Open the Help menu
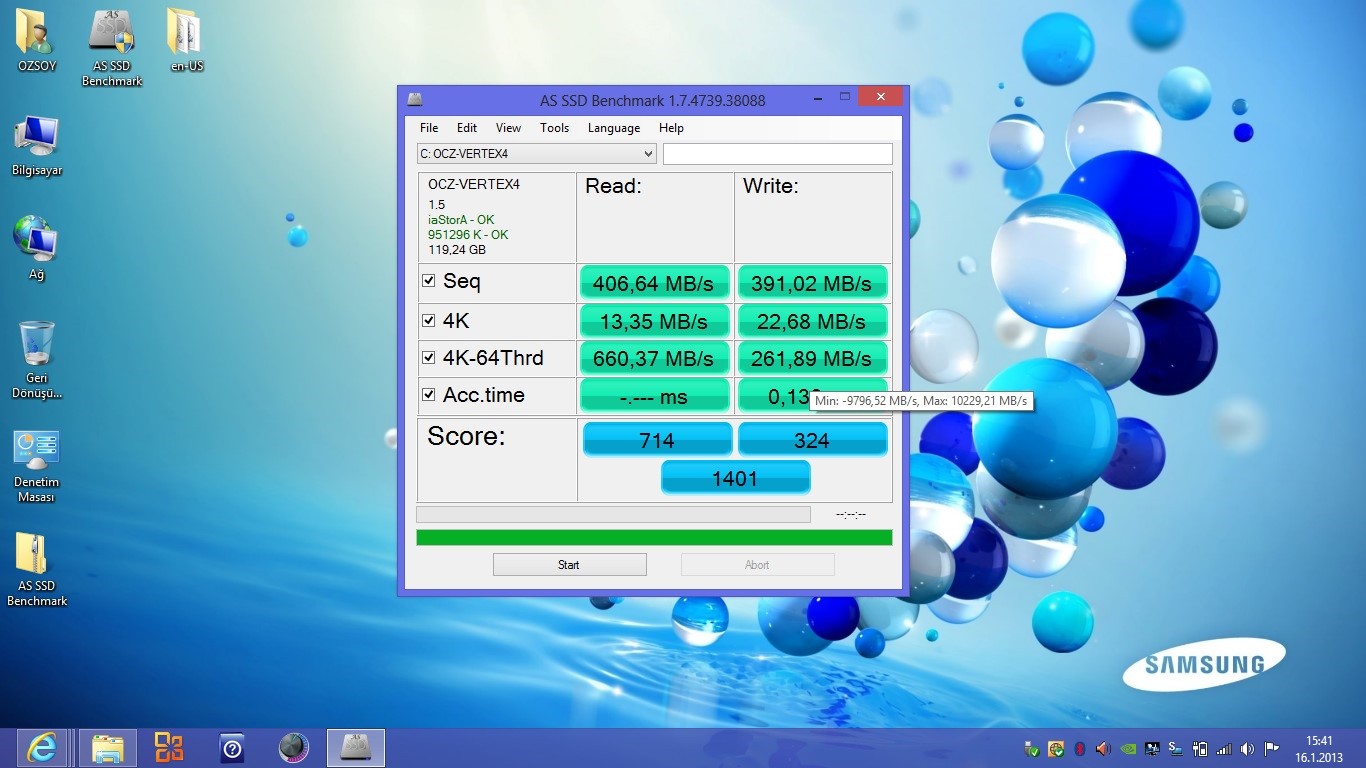 pos(671,128)
